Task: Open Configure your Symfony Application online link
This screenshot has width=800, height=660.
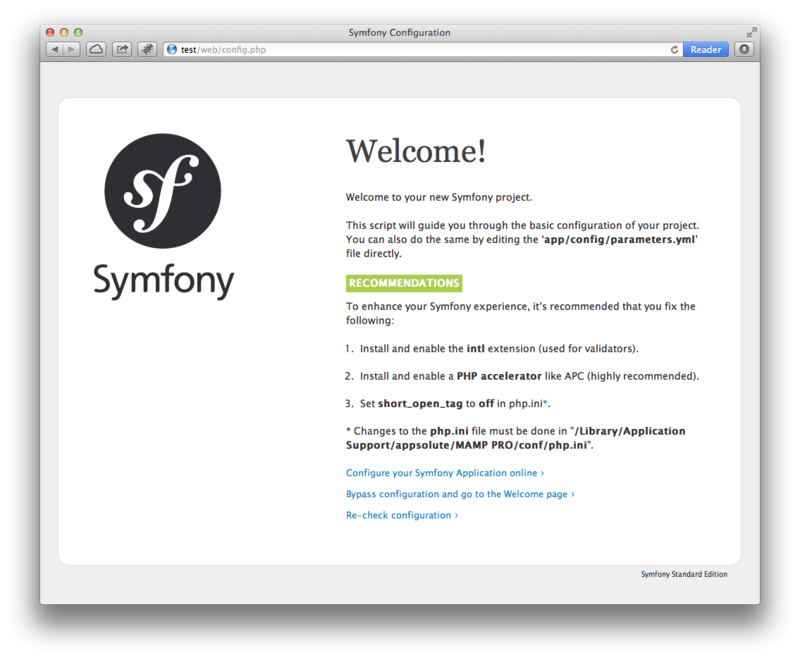Action: click(445, 473)
